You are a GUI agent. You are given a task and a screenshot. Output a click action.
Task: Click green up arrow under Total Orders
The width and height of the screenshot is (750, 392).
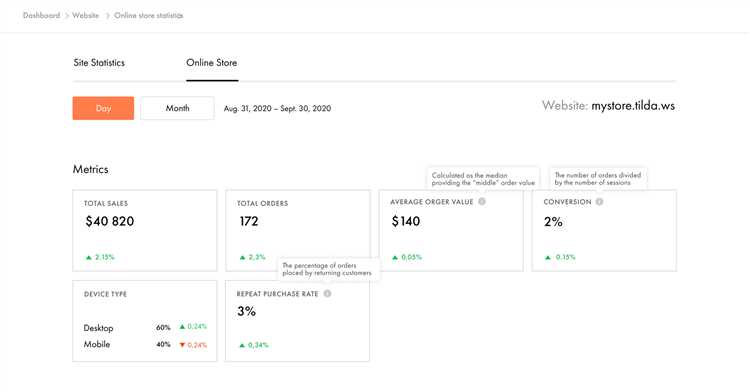[242, 257]
